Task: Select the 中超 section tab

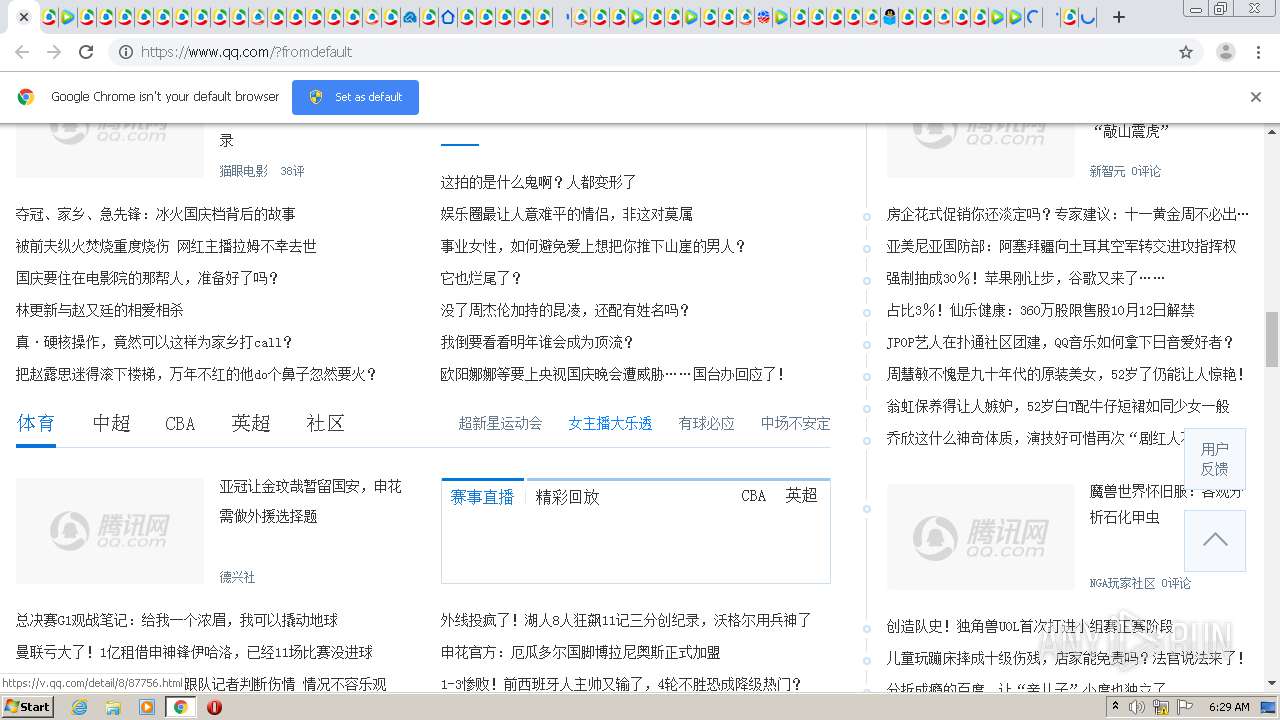Action: pos(111,423)
